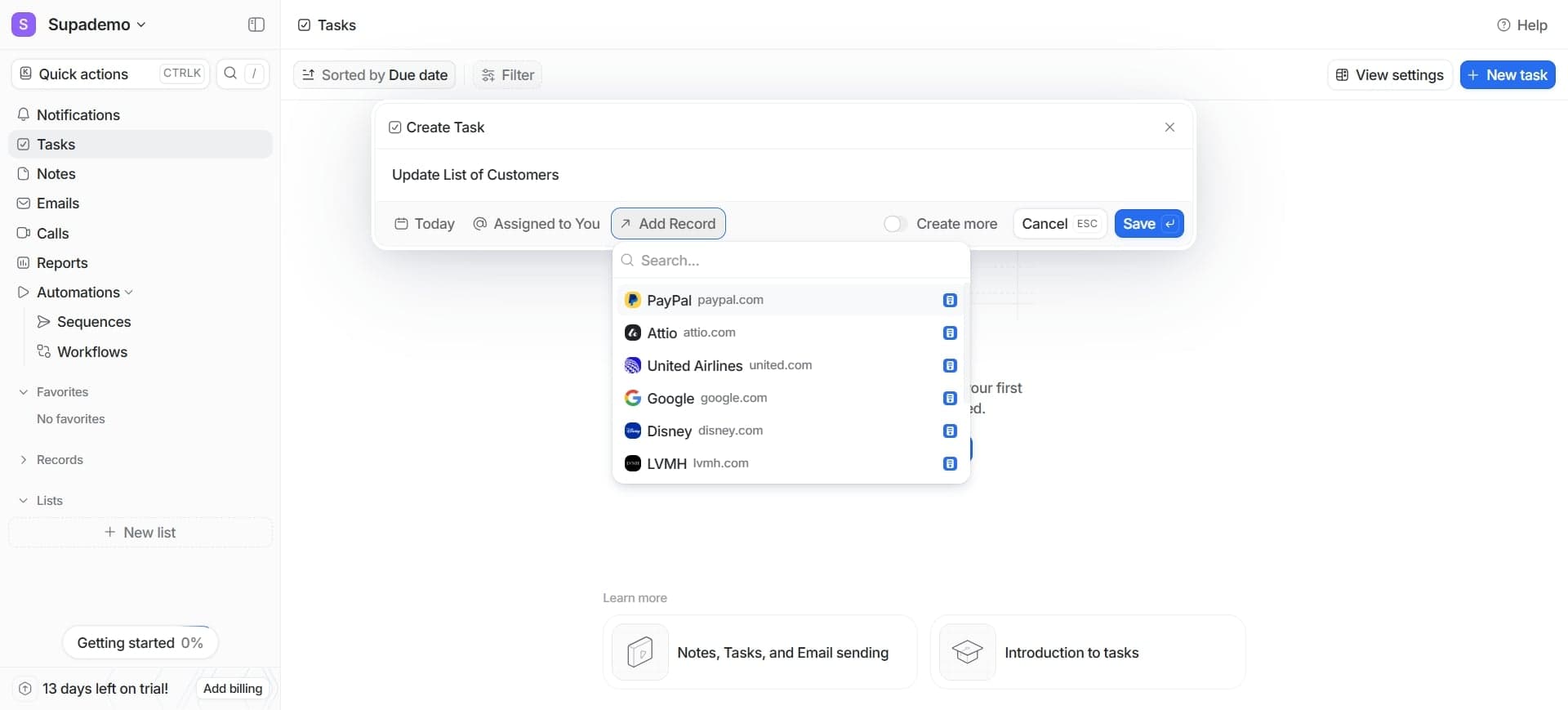Click the sidebar collapse panel icon
The height and width of the screenshot is (710, 1568).
tap(256, 25)
